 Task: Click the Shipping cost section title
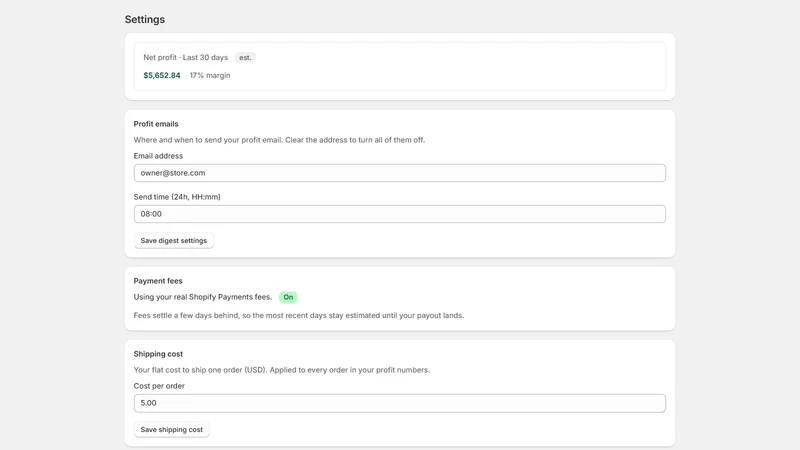(158, 354)
